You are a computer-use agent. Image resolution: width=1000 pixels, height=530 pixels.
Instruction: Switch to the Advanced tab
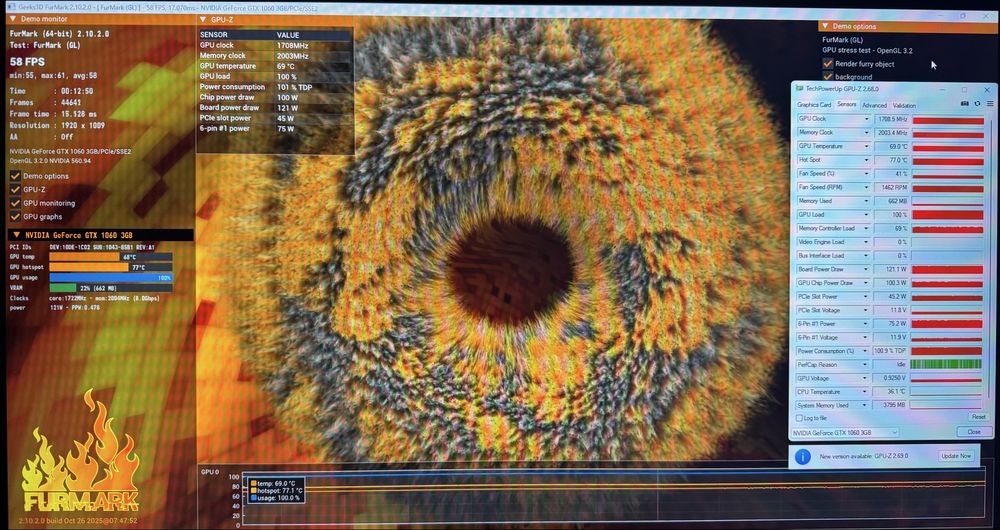point(874,105)
